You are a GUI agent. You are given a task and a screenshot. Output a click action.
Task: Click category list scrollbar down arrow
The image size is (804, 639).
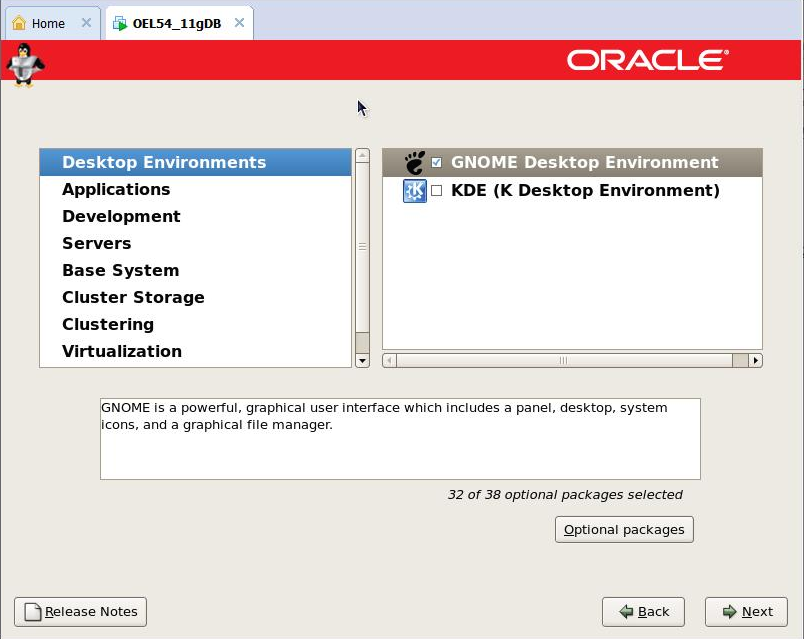point(363,361)
